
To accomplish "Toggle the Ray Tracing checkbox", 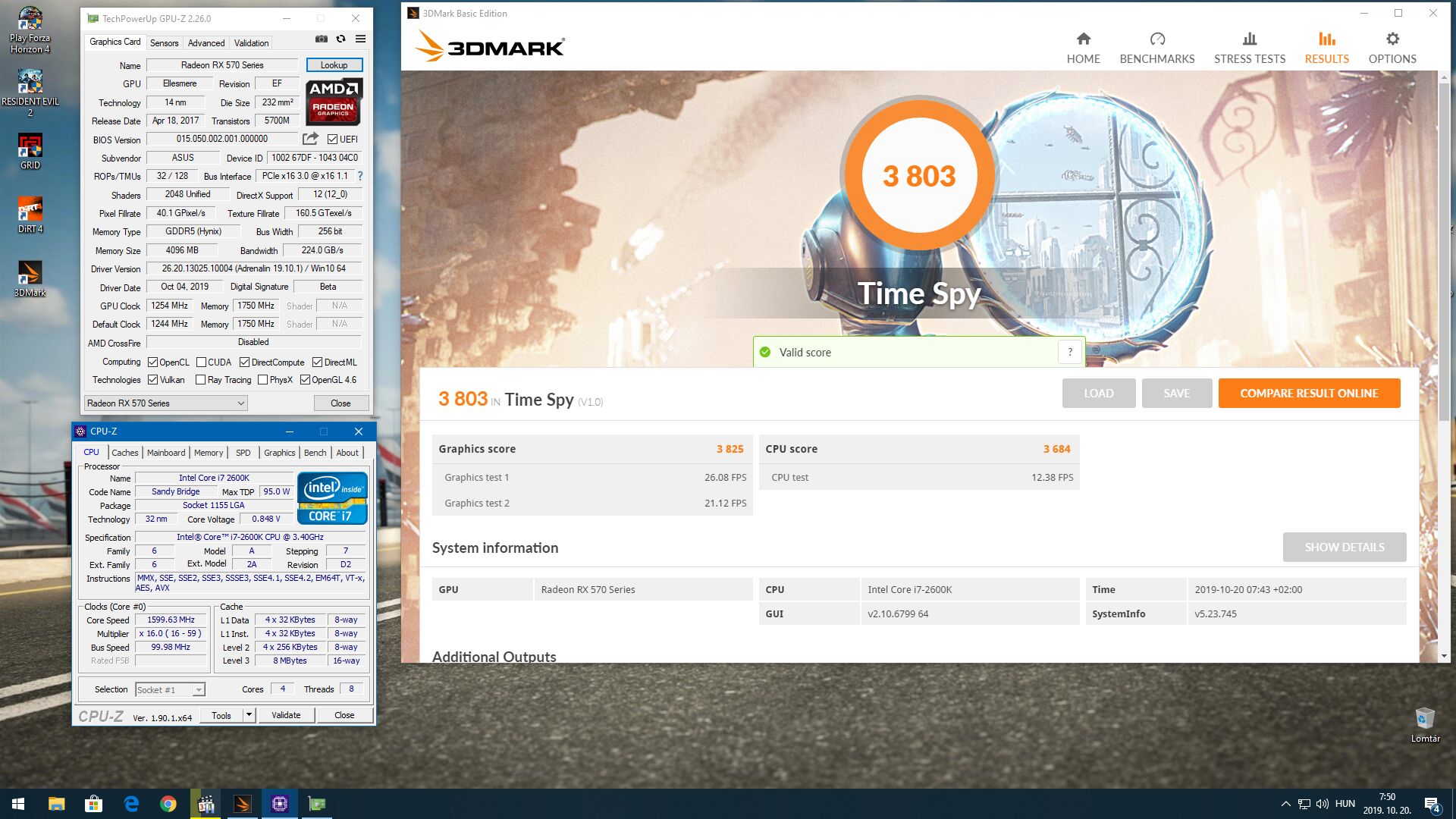I will [x=200, y=379].
